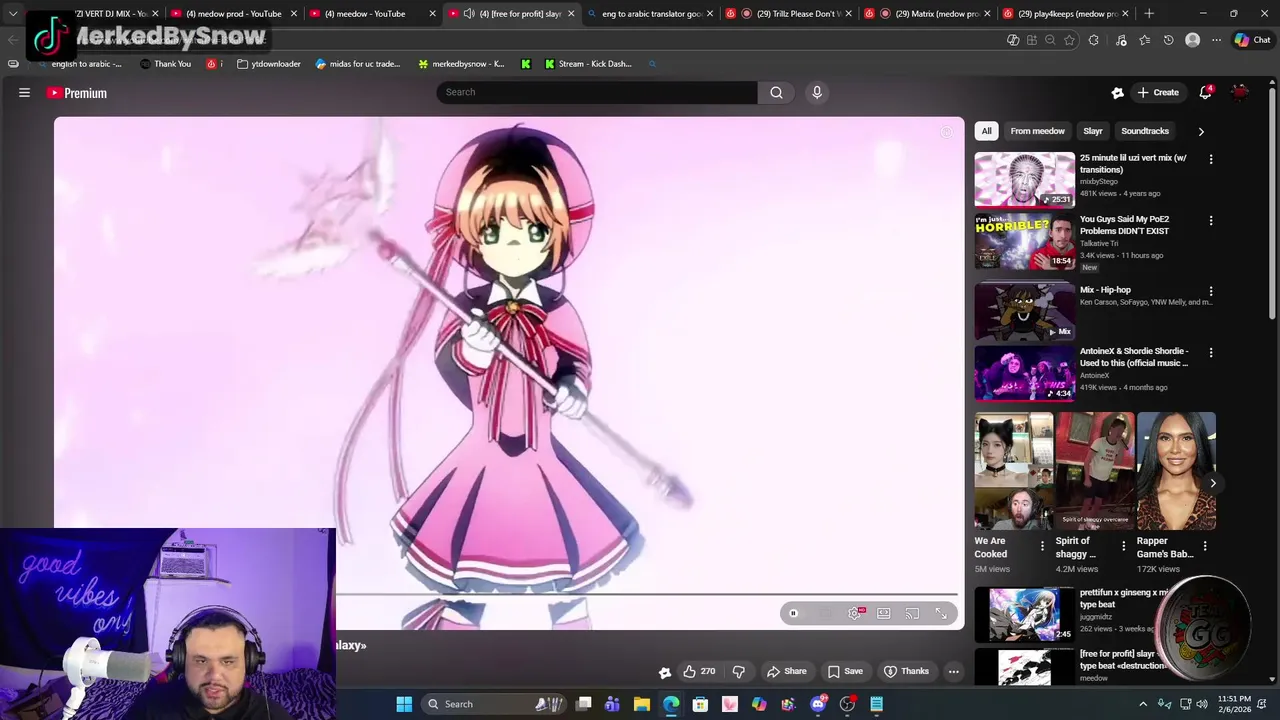The image size is (1280, 720).
Task: Open options for Spirit of shaggy short
Action: pos(1123,546)
